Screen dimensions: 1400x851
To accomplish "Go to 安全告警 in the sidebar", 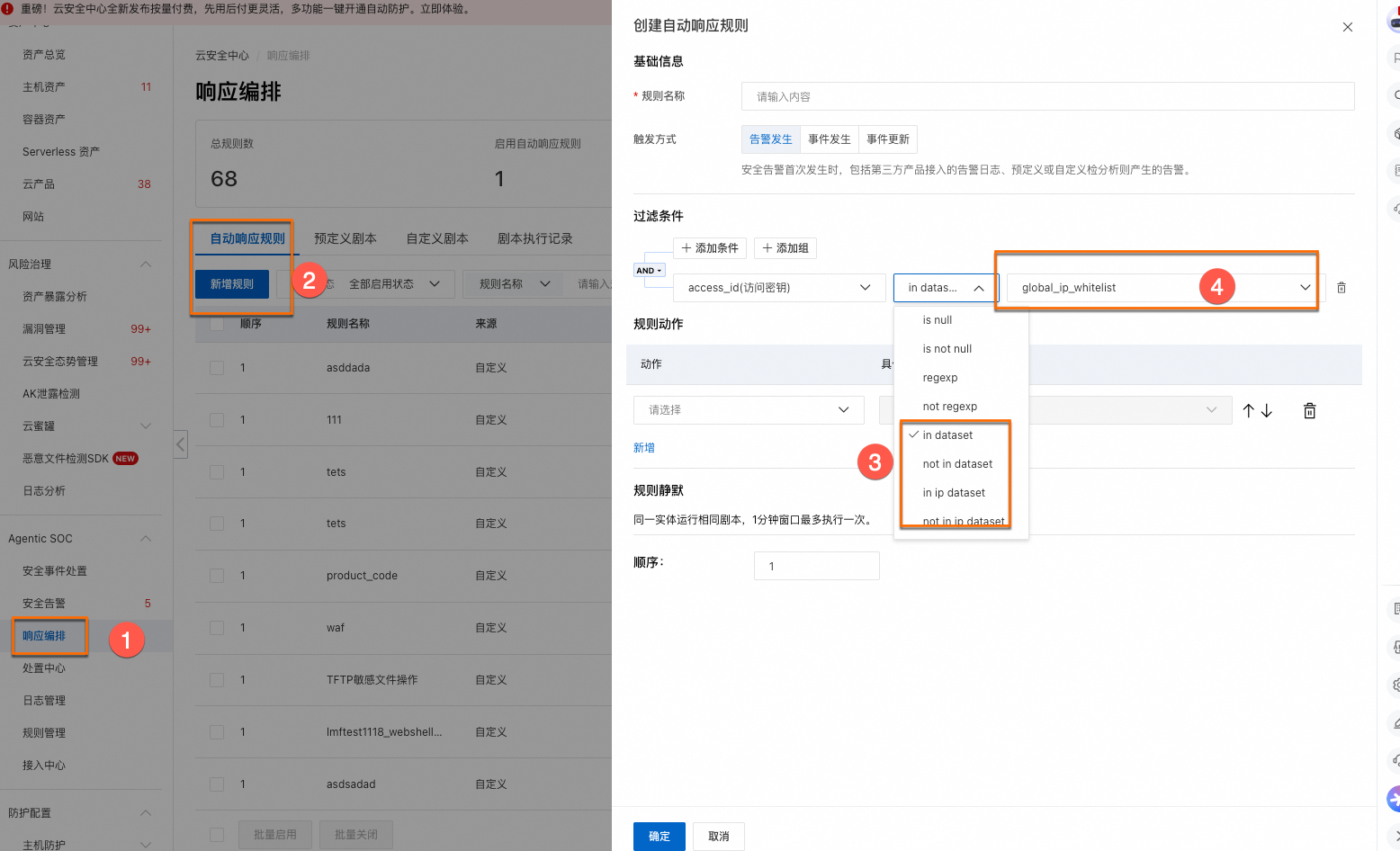I will click(44, 604).
